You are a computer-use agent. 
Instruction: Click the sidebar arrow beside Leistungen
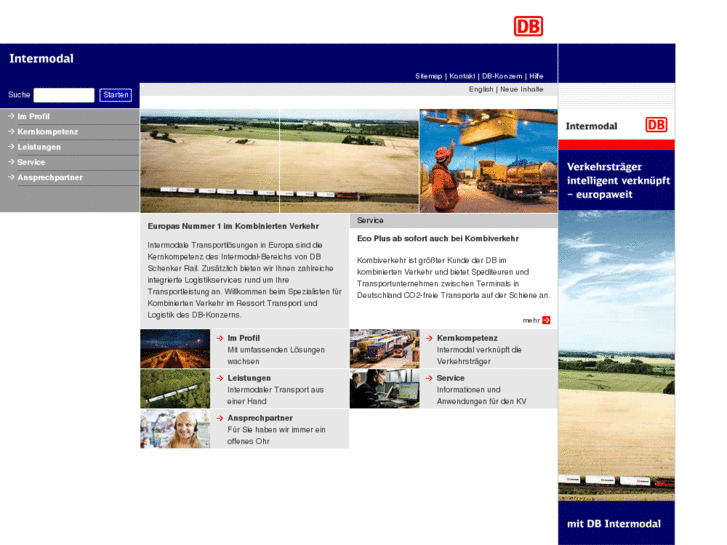[x=11, y=147]
